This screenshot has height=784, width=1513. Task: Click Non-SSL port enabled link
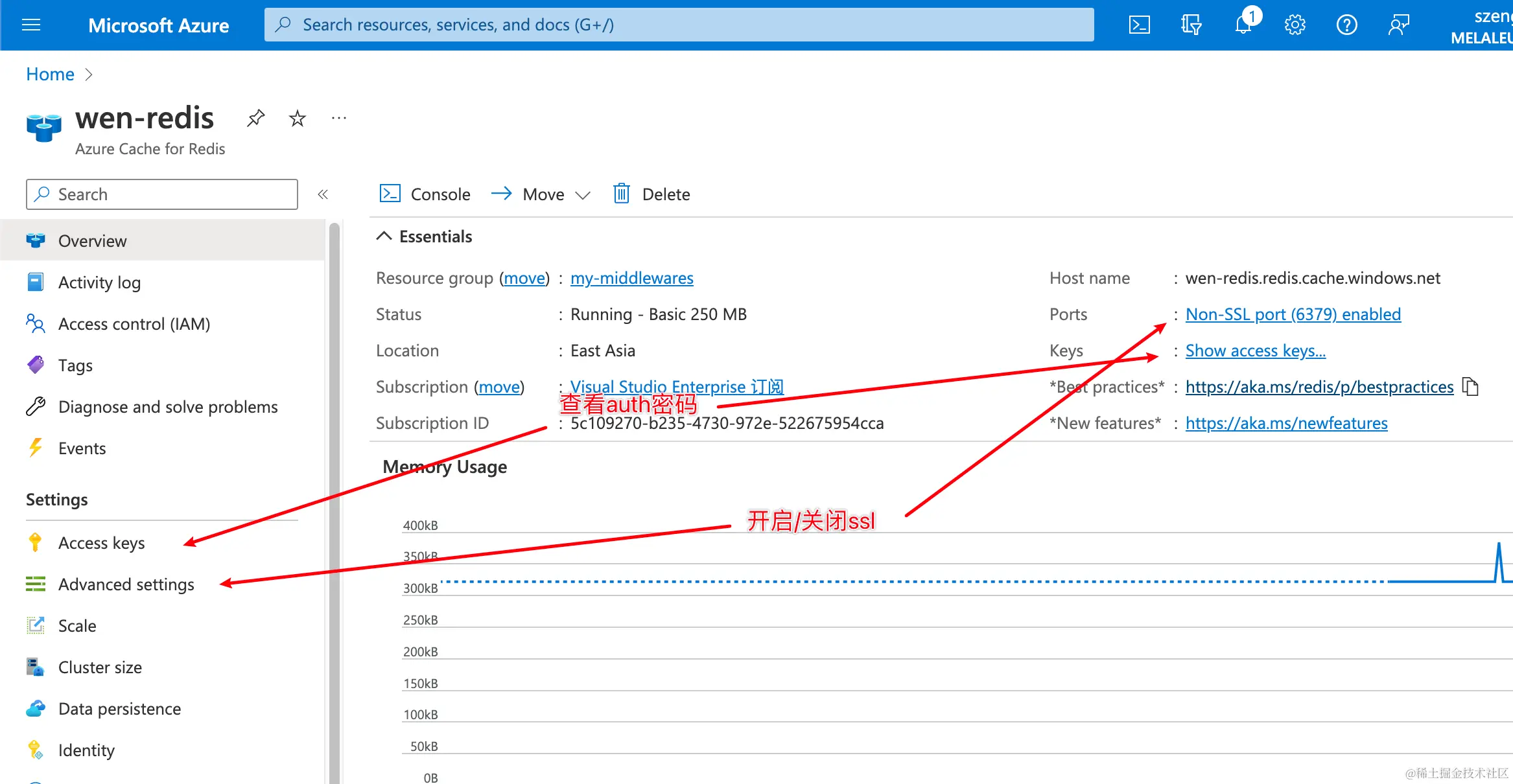[1293, 314]
